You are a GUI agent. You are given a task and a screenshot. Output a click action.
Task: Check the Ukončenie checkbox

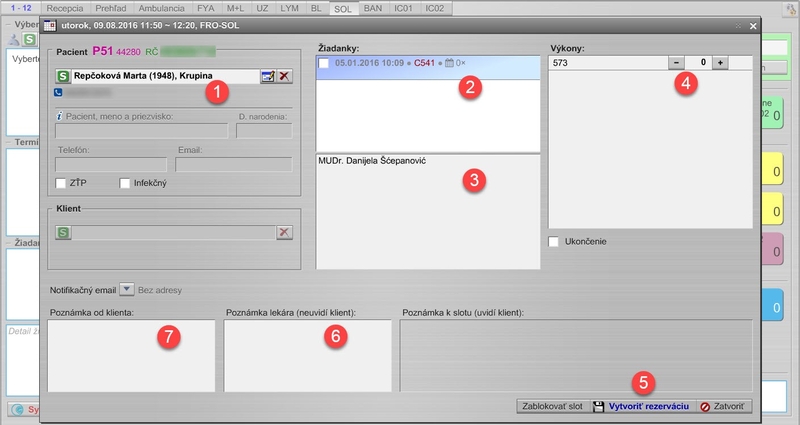[x=555, y=241]
